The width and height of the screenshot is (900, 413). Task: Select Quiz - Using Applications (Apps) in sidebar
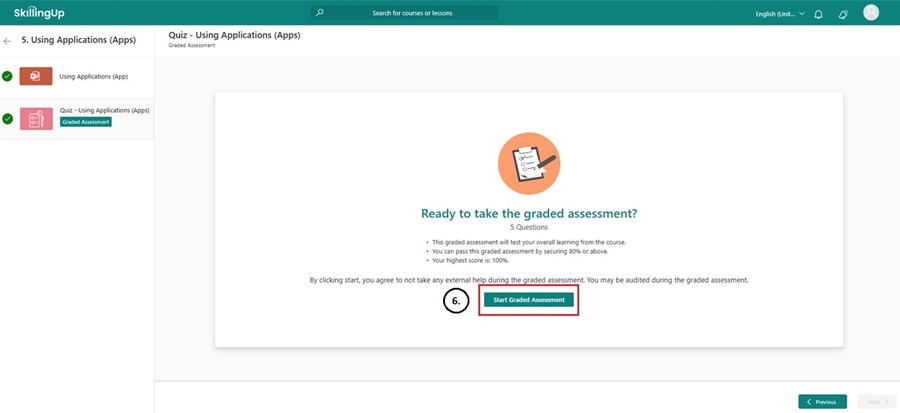pyautogui.click(x=104, y=110)
